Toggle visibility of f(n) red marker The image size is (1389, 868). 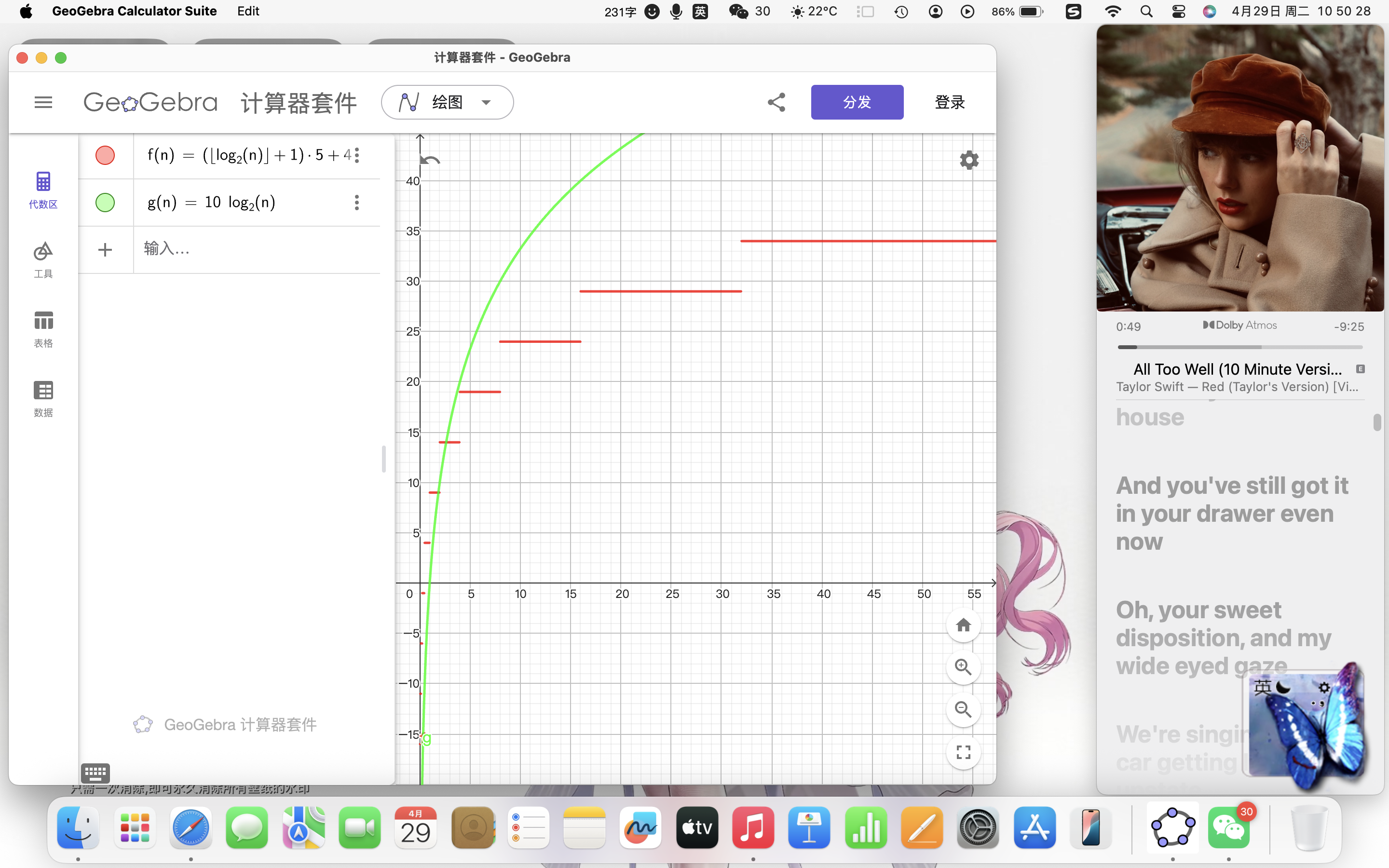tap(105, 155)
